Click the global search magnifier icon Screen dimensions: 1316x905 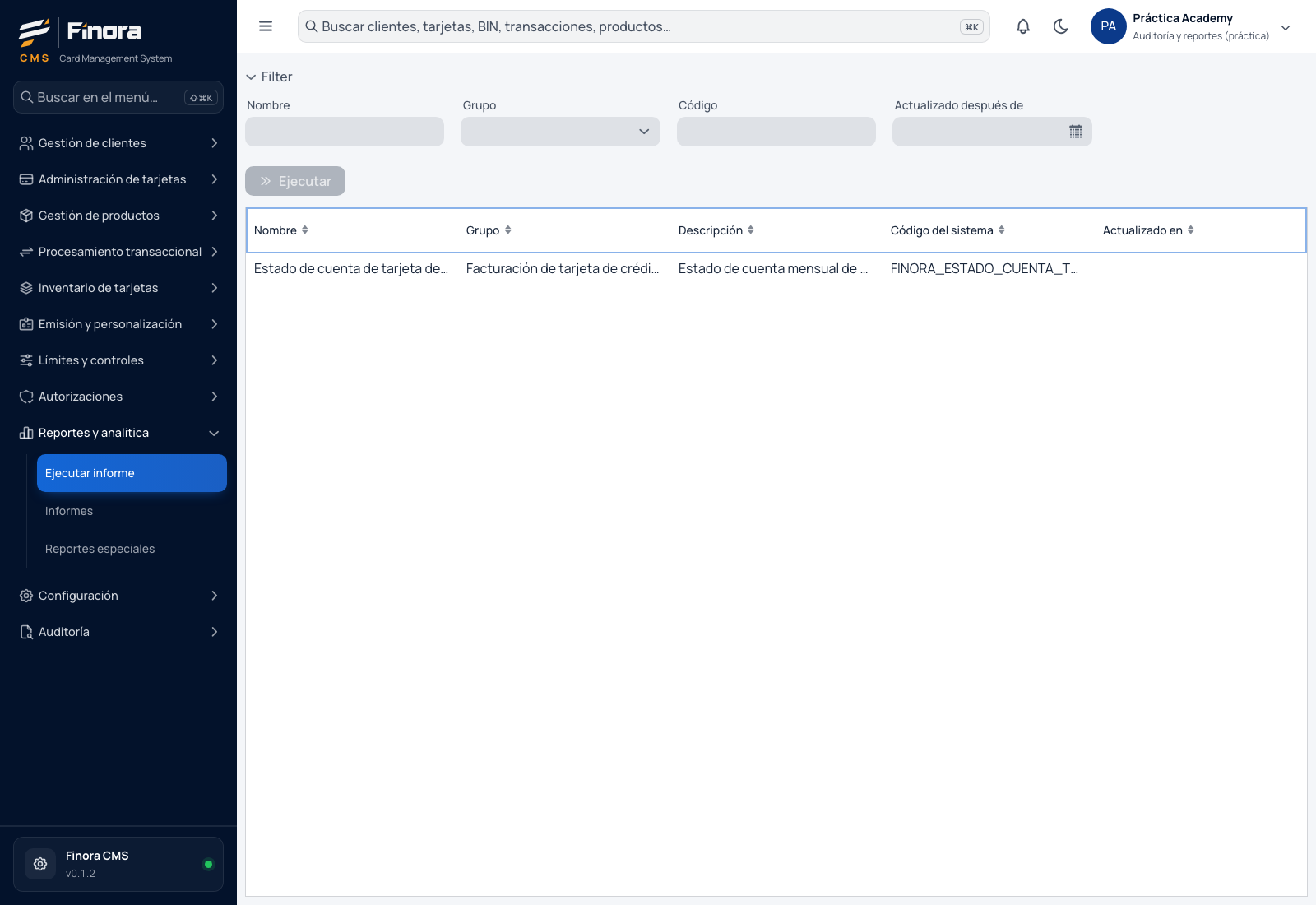312,26
